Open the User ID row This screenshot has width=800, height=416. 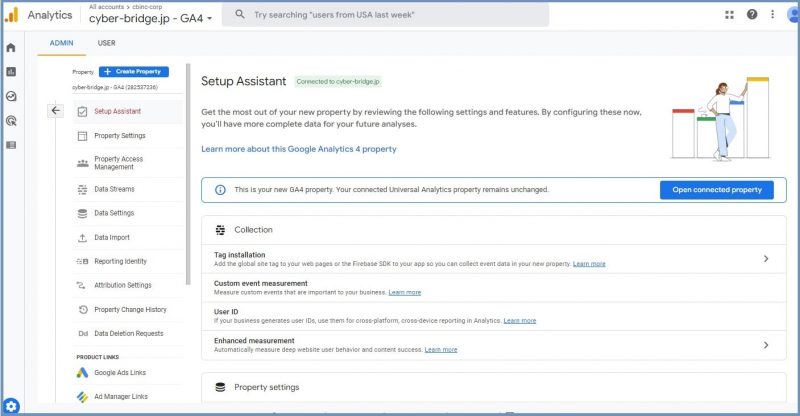coord(493,316)
